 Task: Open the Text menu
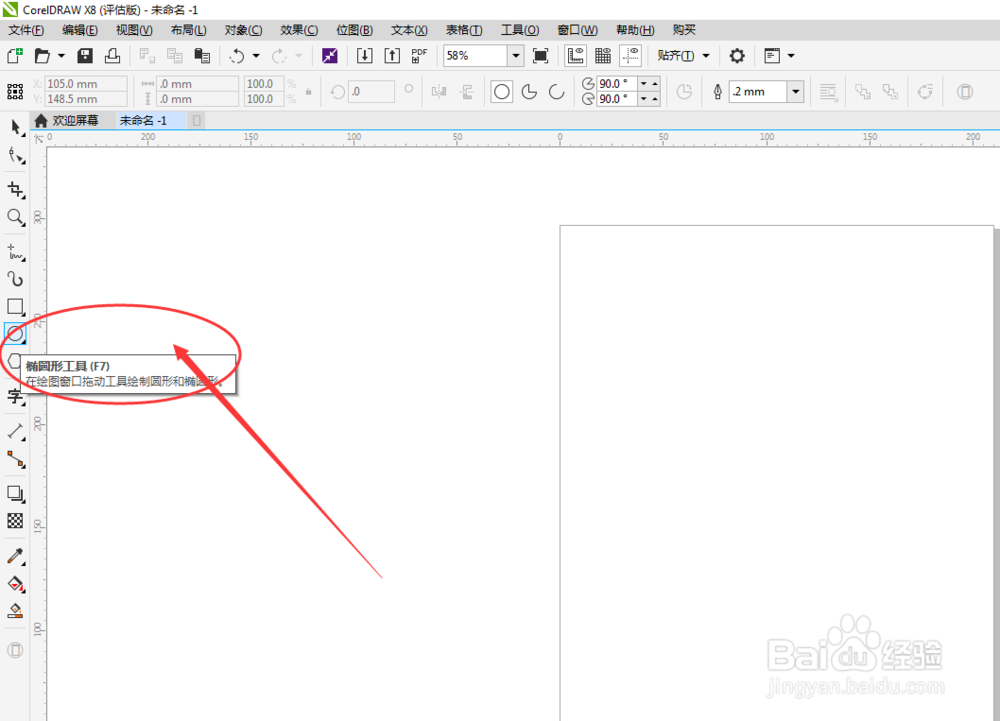click(x=409, y=30)
